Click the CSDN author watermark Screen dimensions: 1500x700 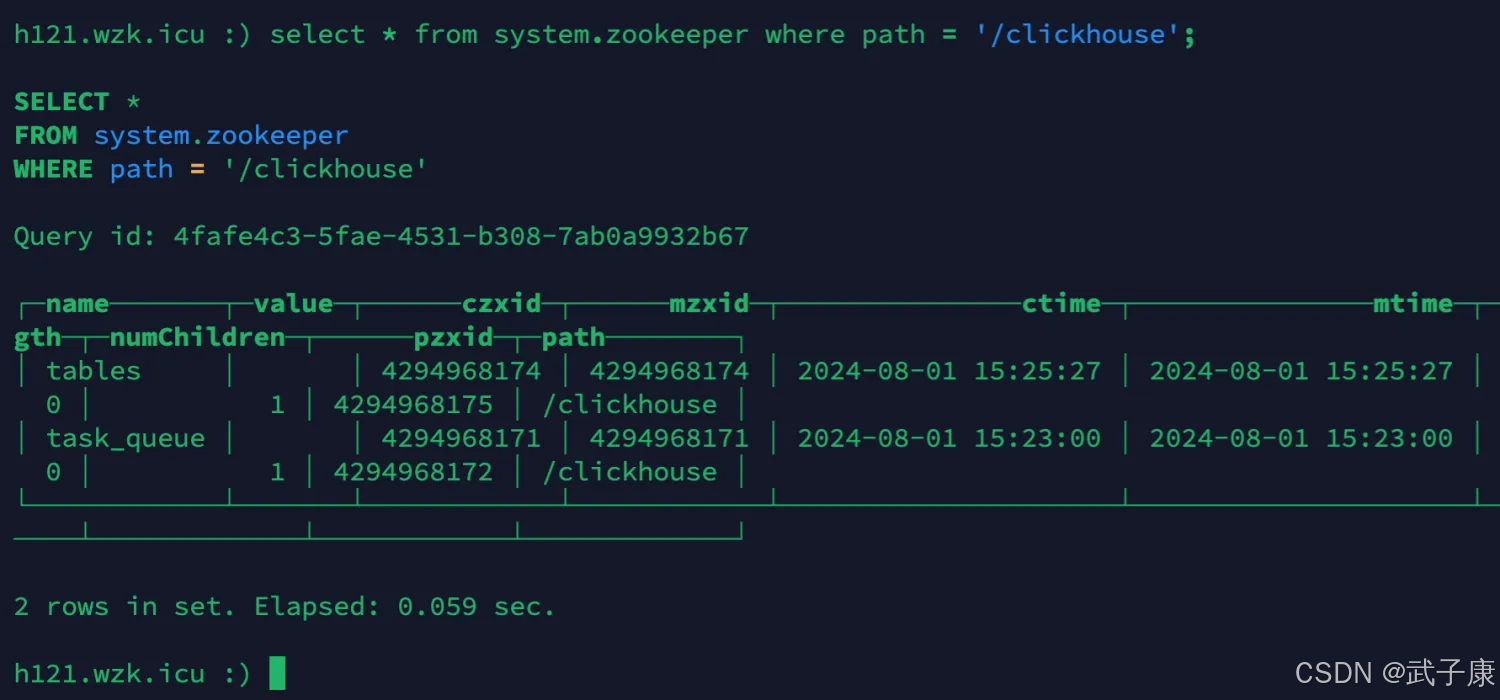click(x=1394, y=672)
